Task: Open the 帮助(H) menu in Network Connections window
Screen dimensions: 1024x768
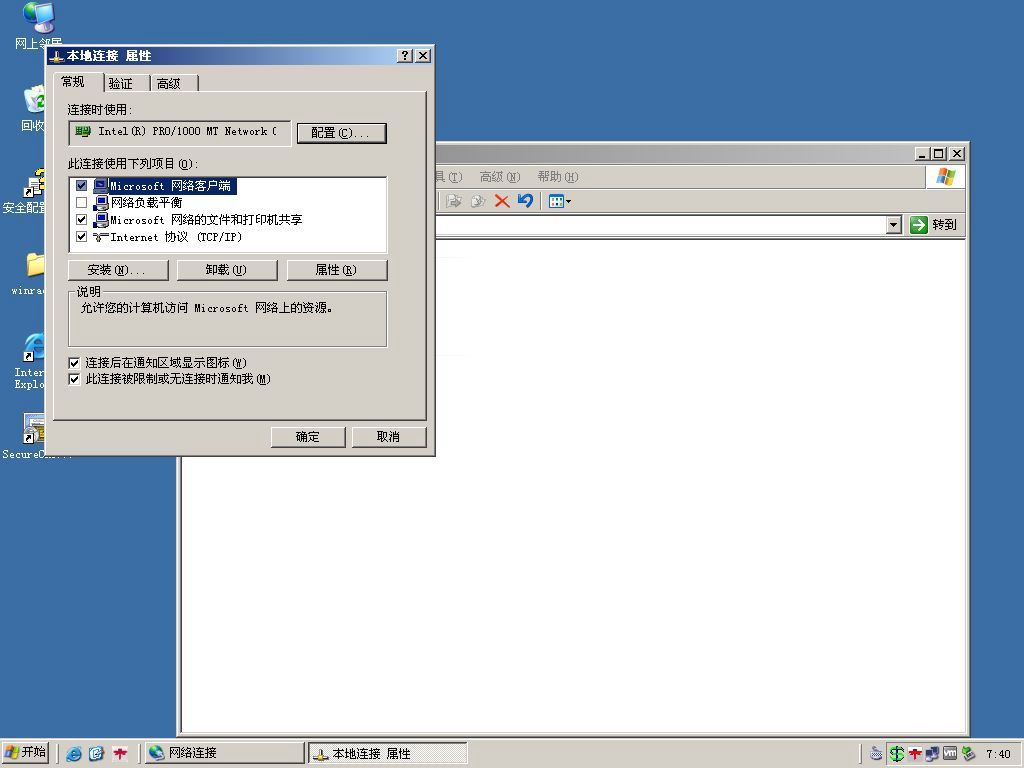Action: (557, 176)
